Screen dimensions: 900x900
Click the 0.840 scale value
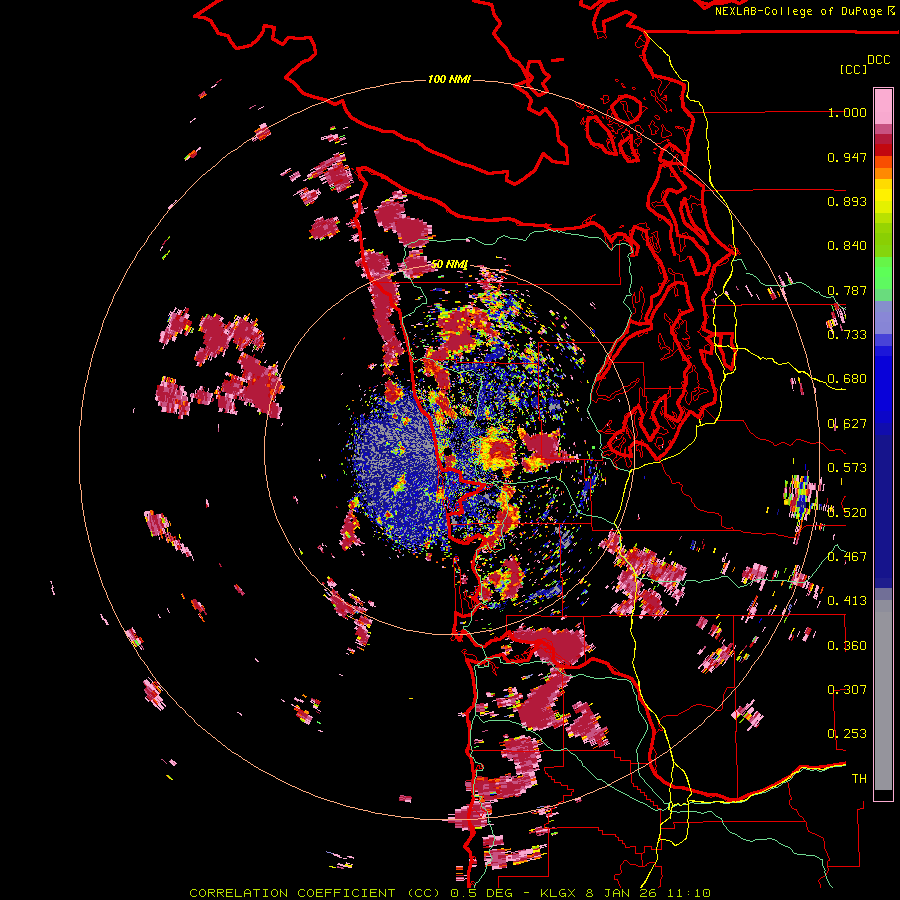point(847,246)
